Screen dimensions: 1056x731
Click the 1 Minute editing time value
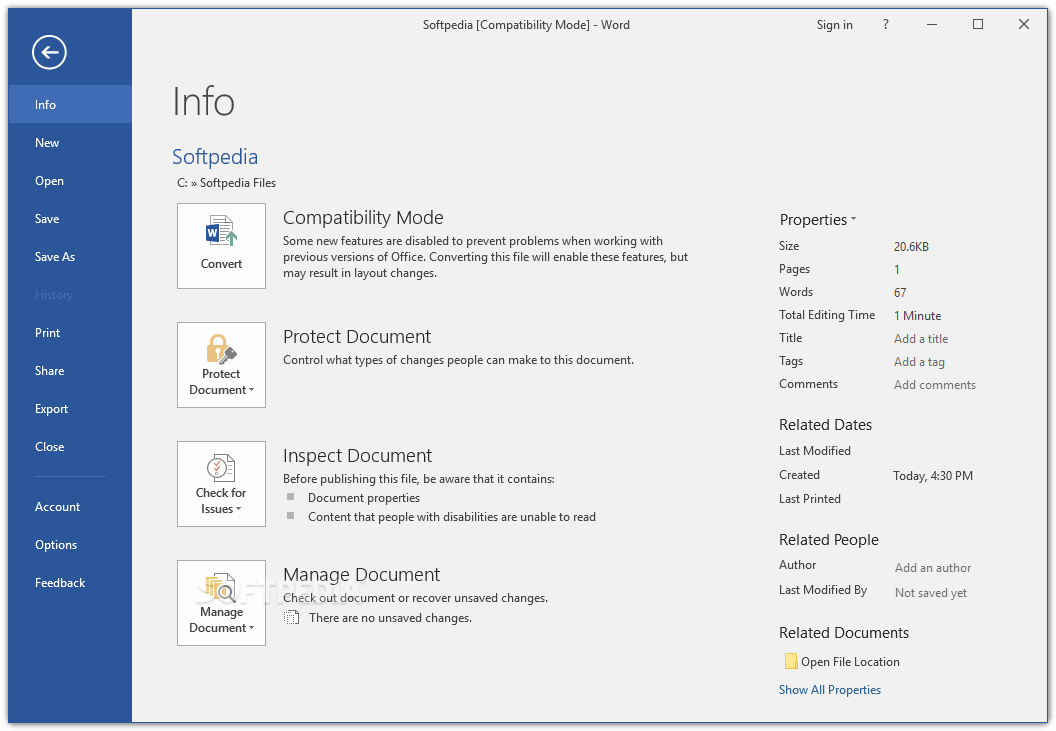tap(917, 316)
